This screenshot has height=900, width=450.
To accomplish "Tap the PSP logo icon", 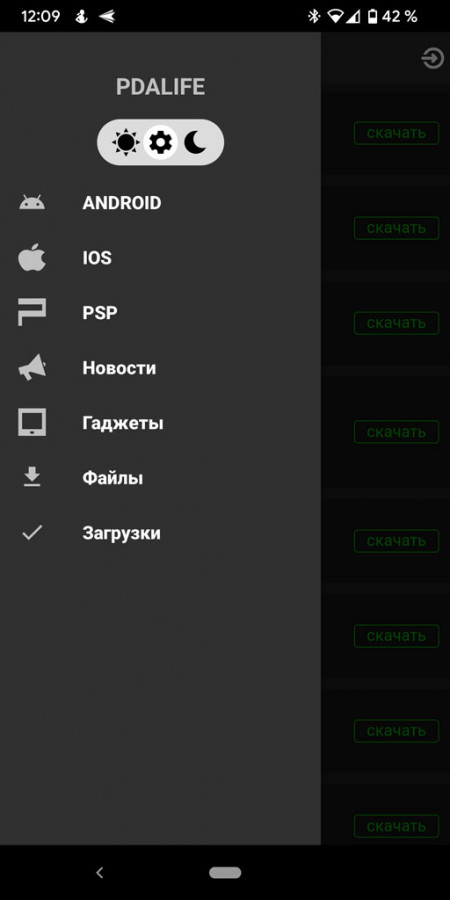I will 32,312.
